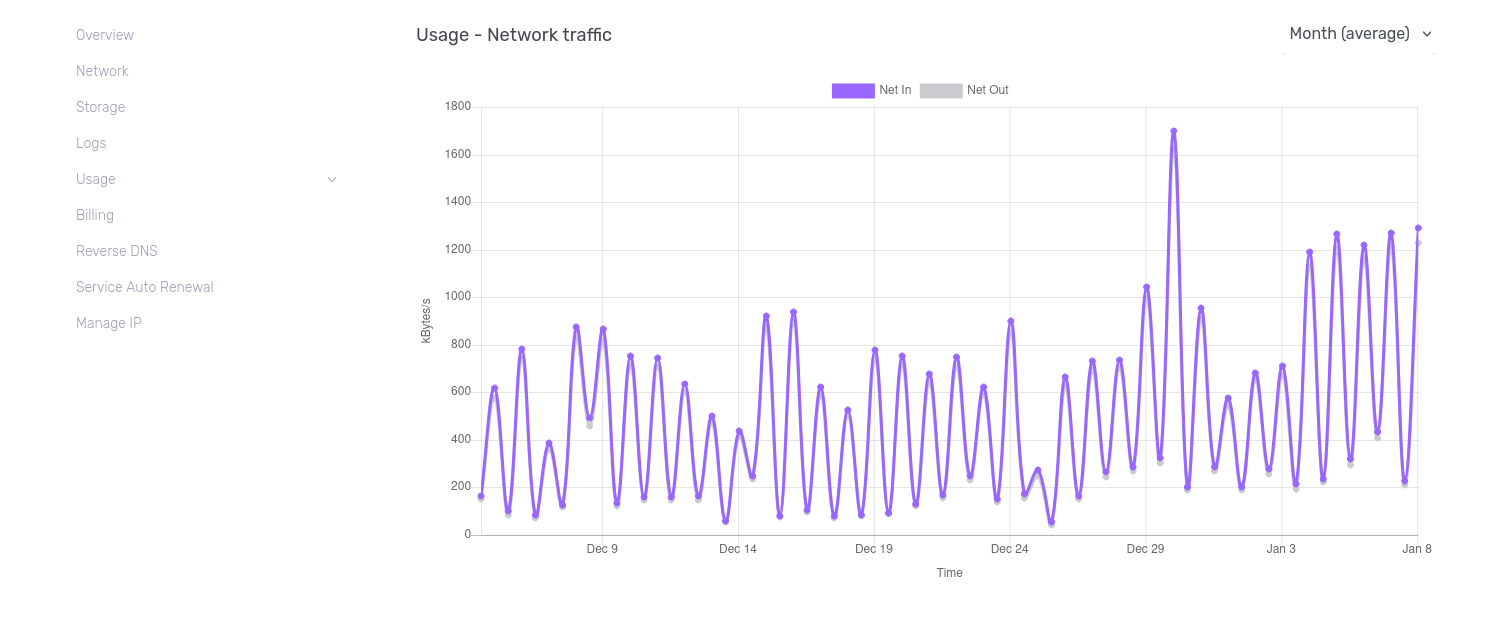1502x637 pixels.
Task: Collapse the Usage chevron arrow
Action: tap(332, 180)
